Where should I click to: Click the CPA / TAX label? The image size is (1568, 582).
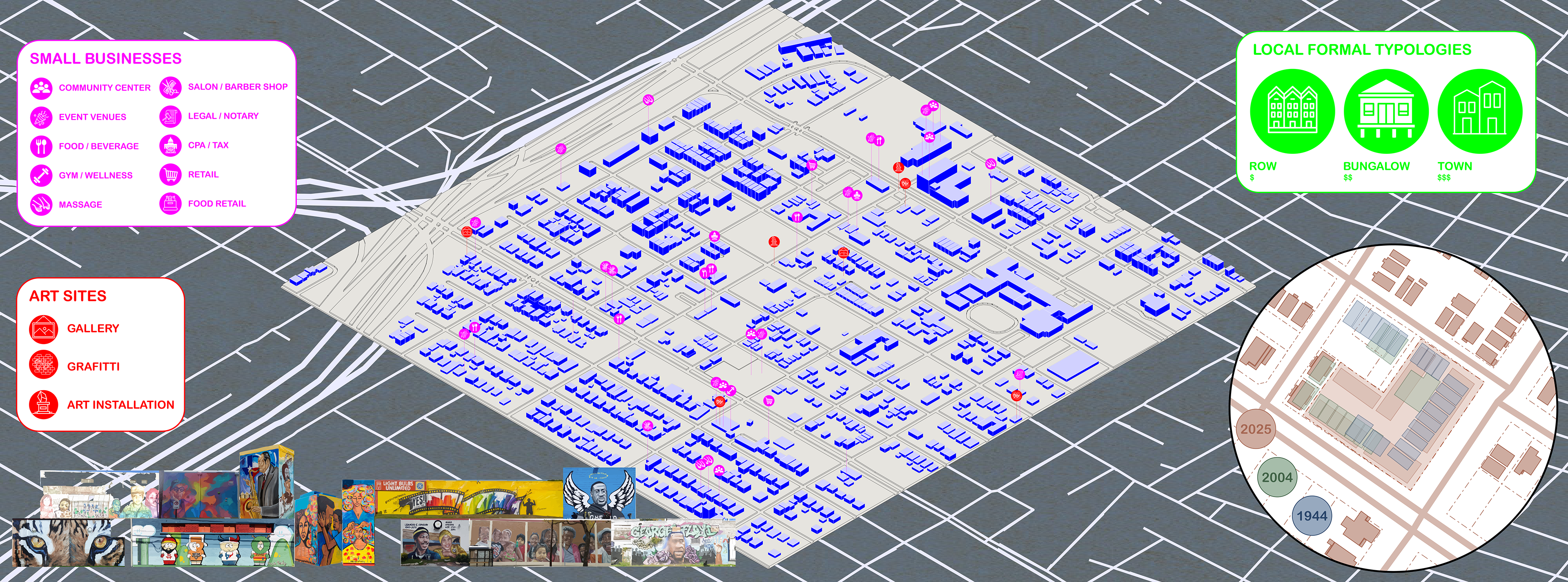(208, 145)
